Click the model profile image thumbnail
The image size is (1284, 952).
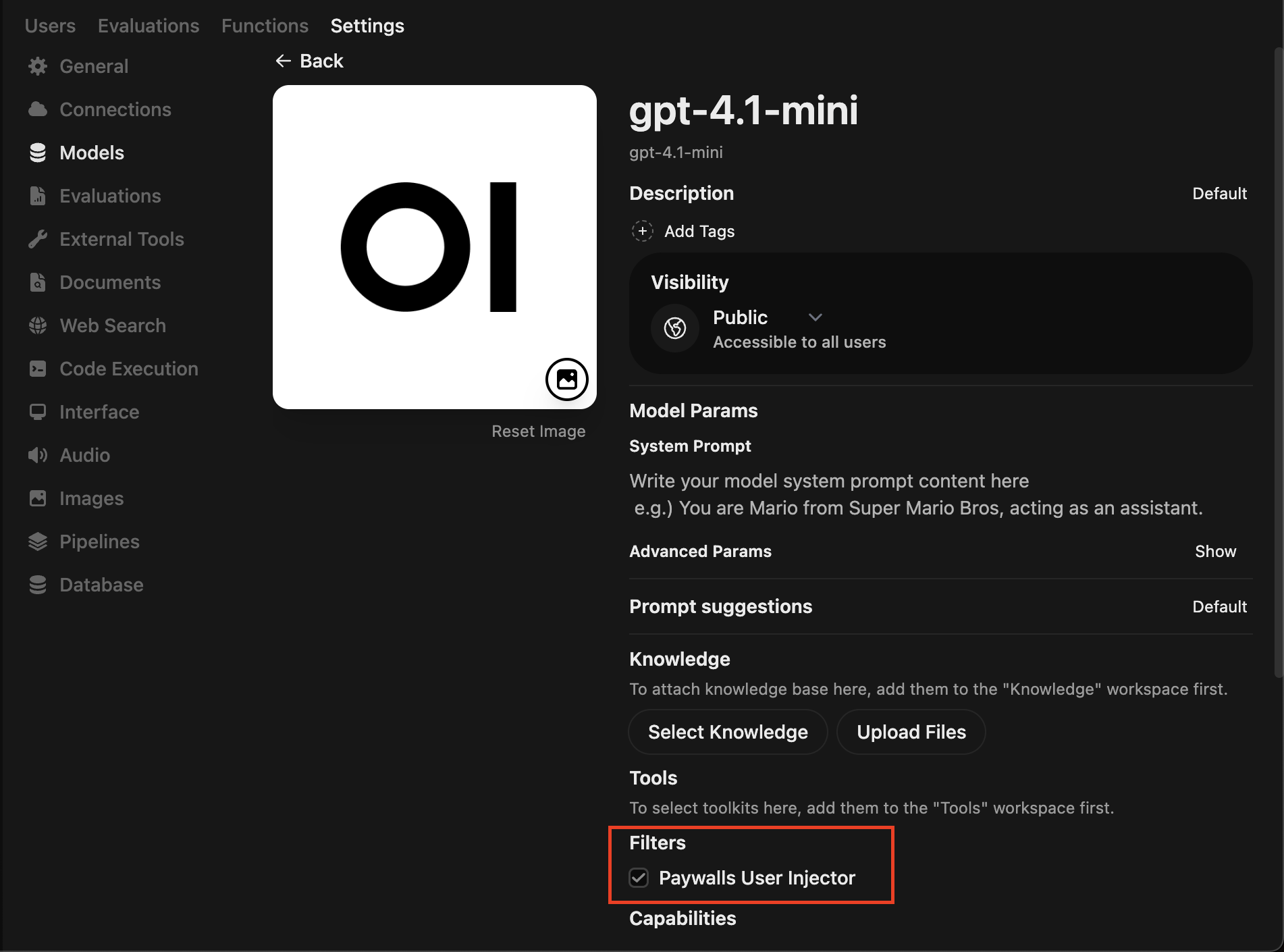[x=435, y=247]
